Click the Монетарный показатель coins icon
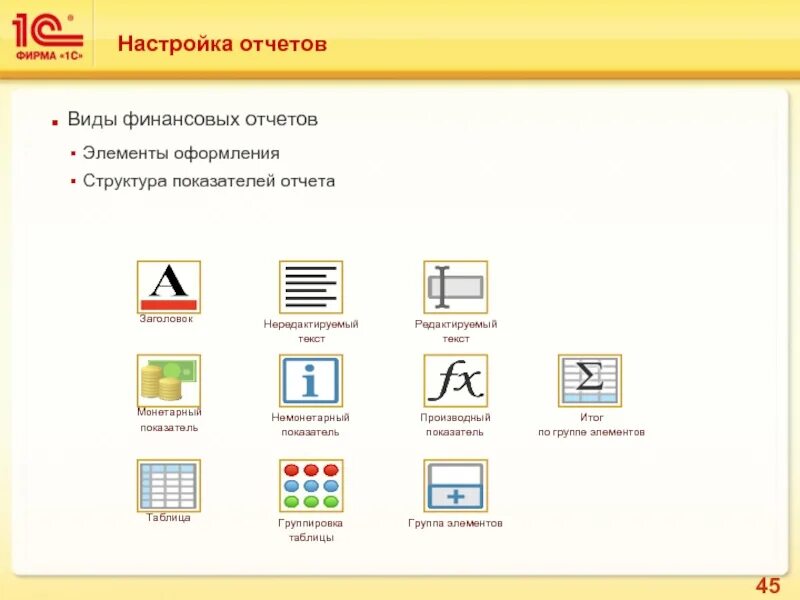Viewport: 800px width, 600px height. (169, 381)
